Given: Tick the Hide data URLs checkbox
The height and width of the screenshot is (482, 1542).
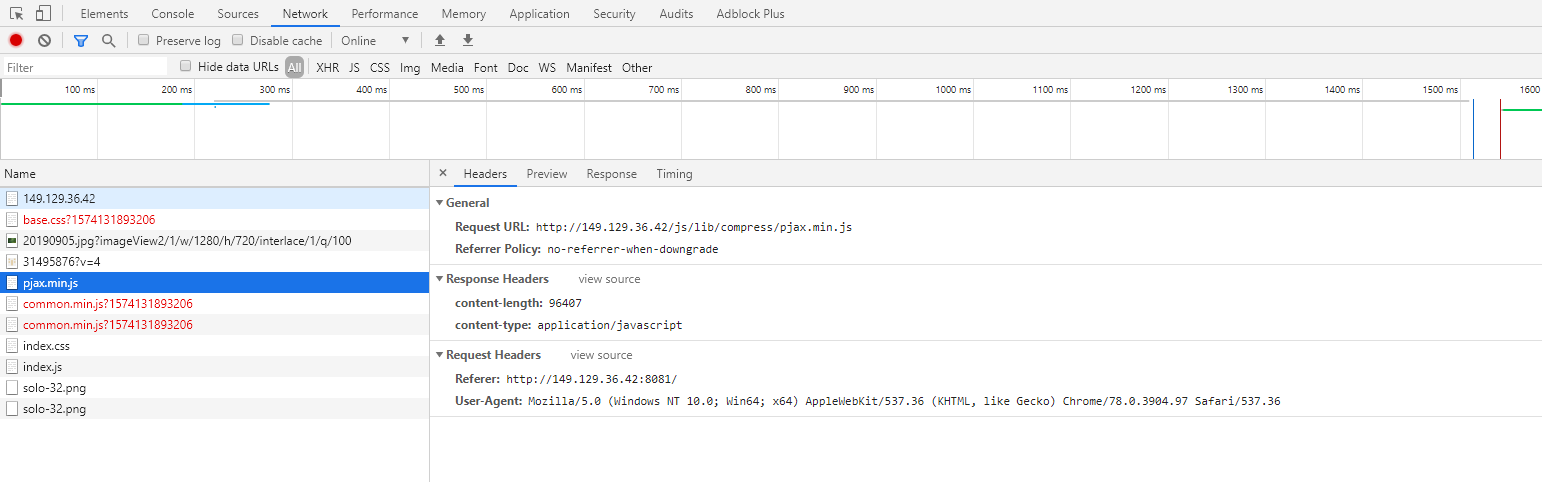Looking at the screenshot, I should click(186, 67).
